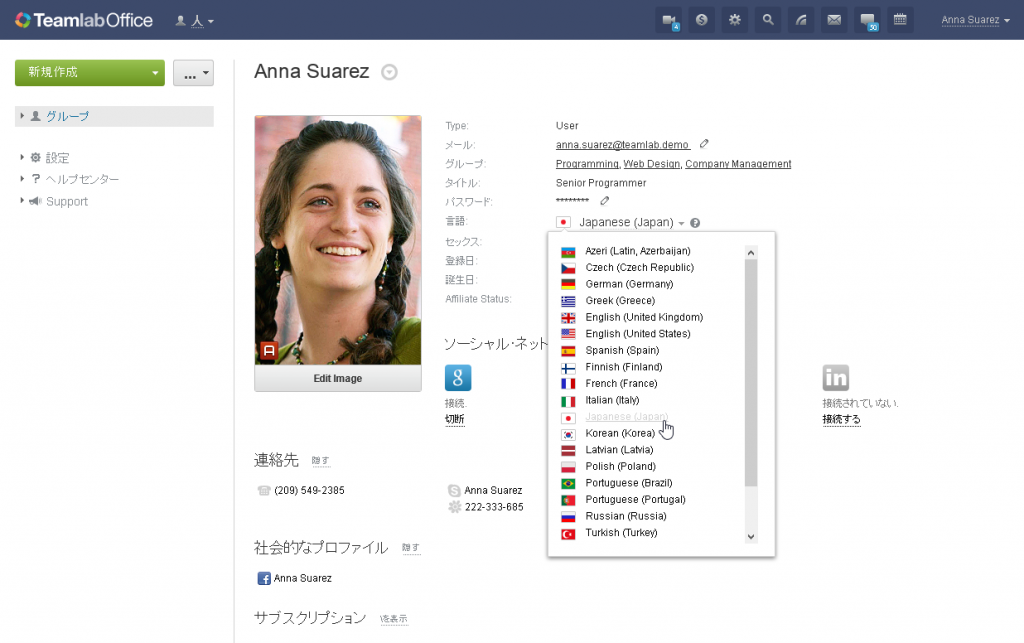Viewport: 1024px width, 643px height.
Task: Open the arrow on the green create button
Action: click(155, 73)
